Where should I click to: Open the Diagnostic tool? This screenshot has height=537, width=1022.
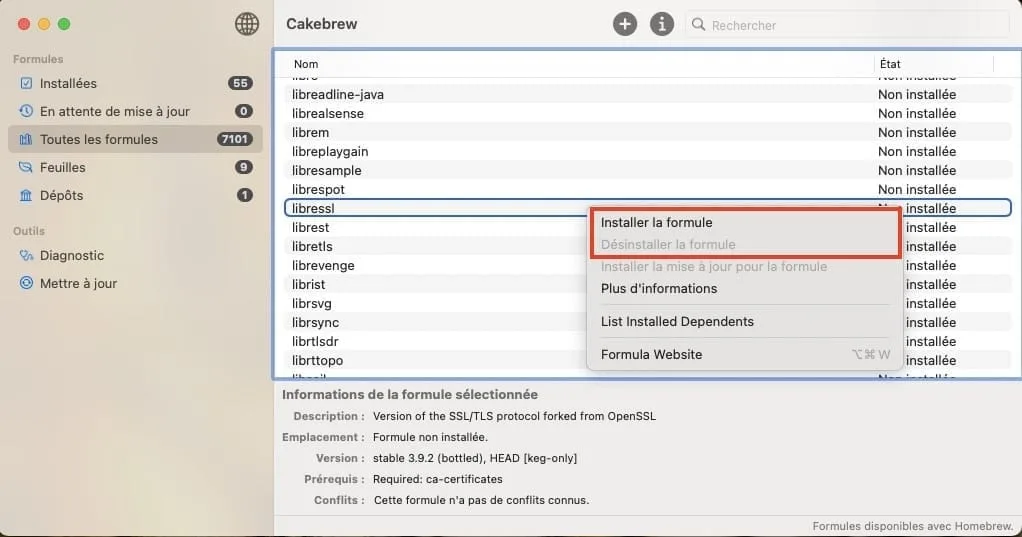pos(135,255)
